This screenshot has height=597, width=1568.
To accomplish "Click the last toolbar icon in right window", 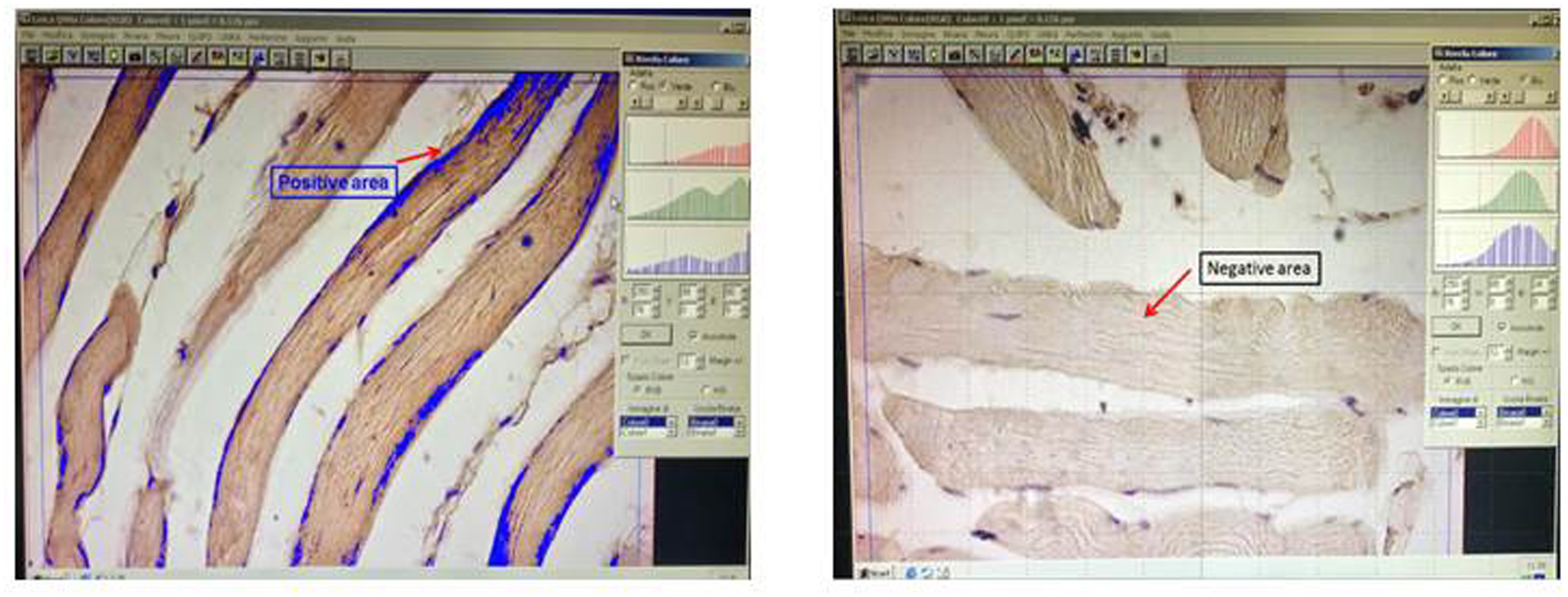I will (1157, 55).
